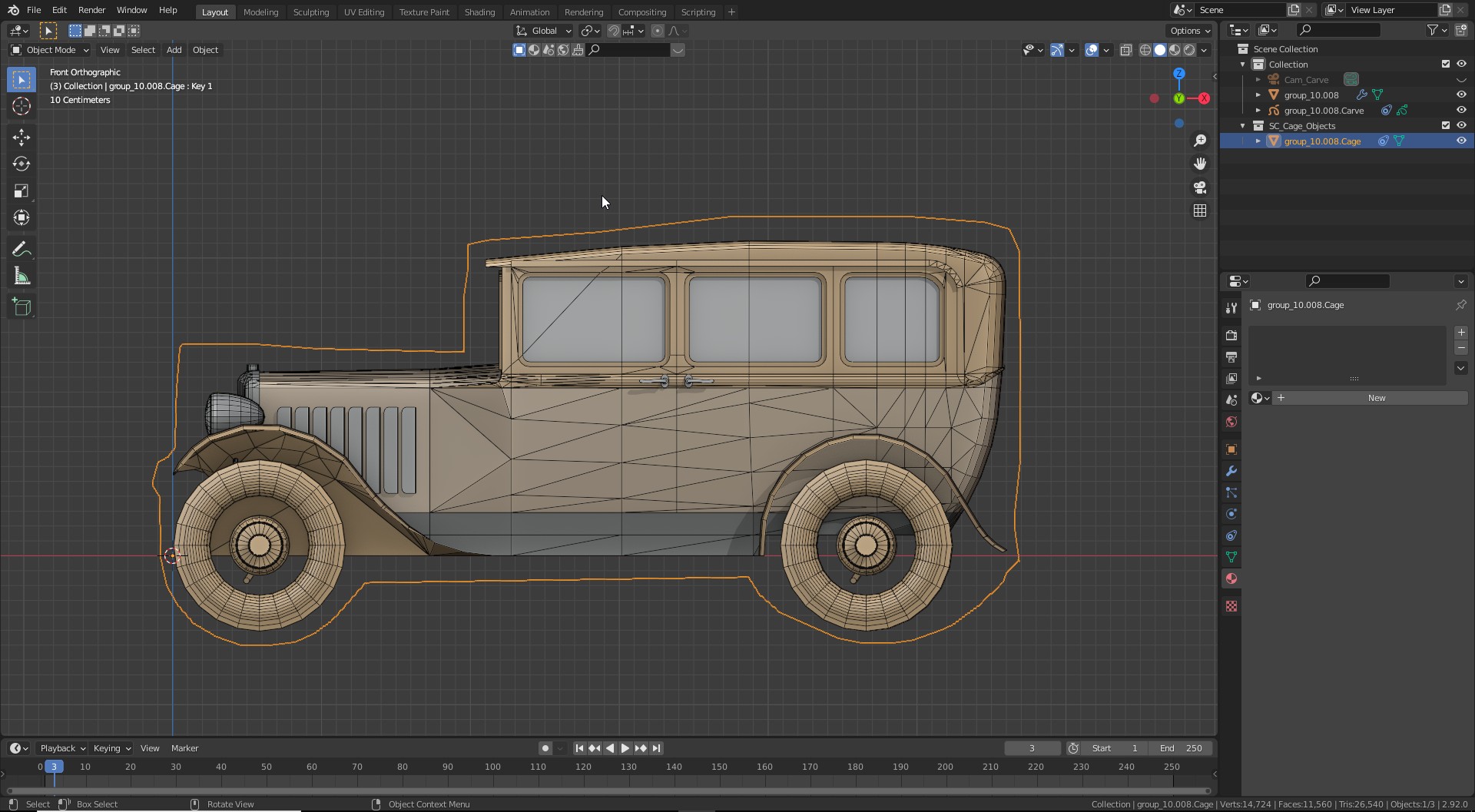Viewport: 1475px width, 812px height.
Task: Hide group_10.008.Cage with eye icon
Action: (x=1461, y=141)
